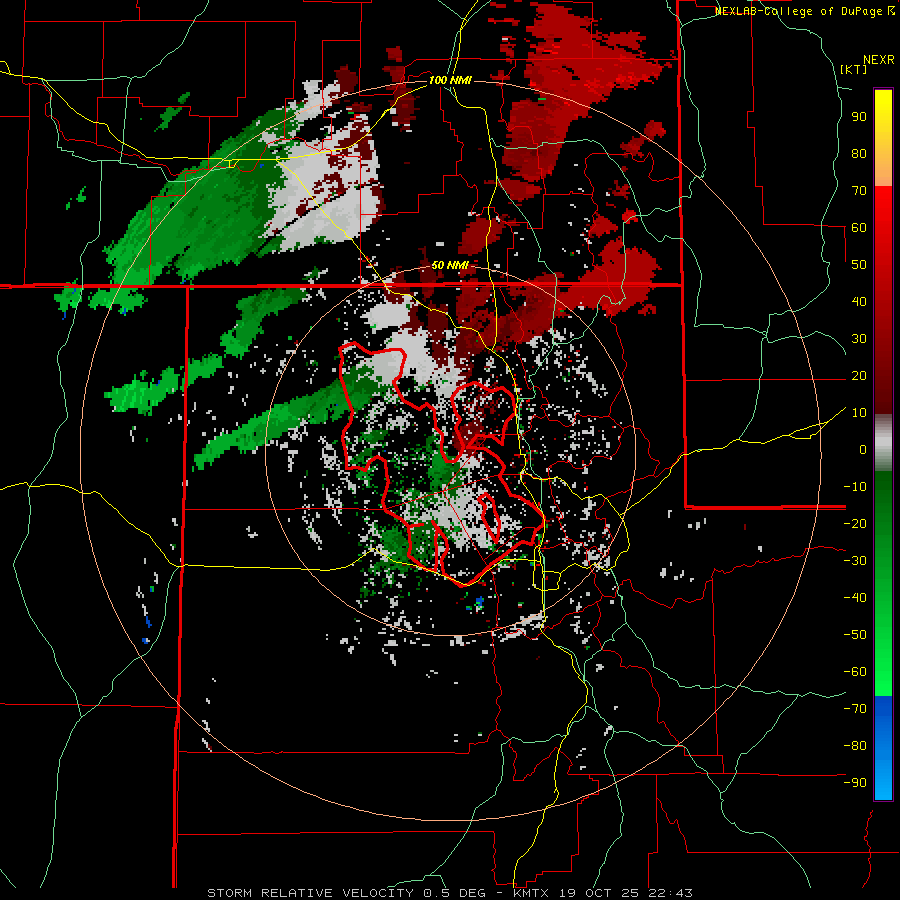Click the STORM RELATIVE VELOCITY caption text
The height and width of the screenshot is (900, 900).
311,893
